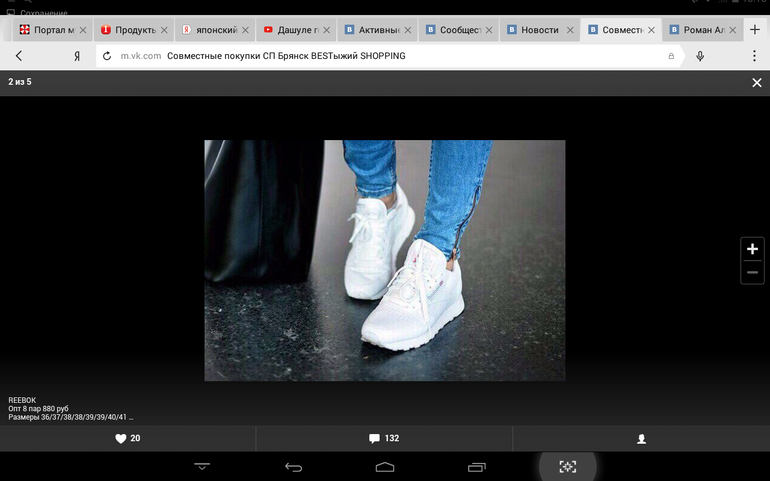Tap the microphone voice search icon
This screenshot has width=770, height=481.
coord(700,56)
